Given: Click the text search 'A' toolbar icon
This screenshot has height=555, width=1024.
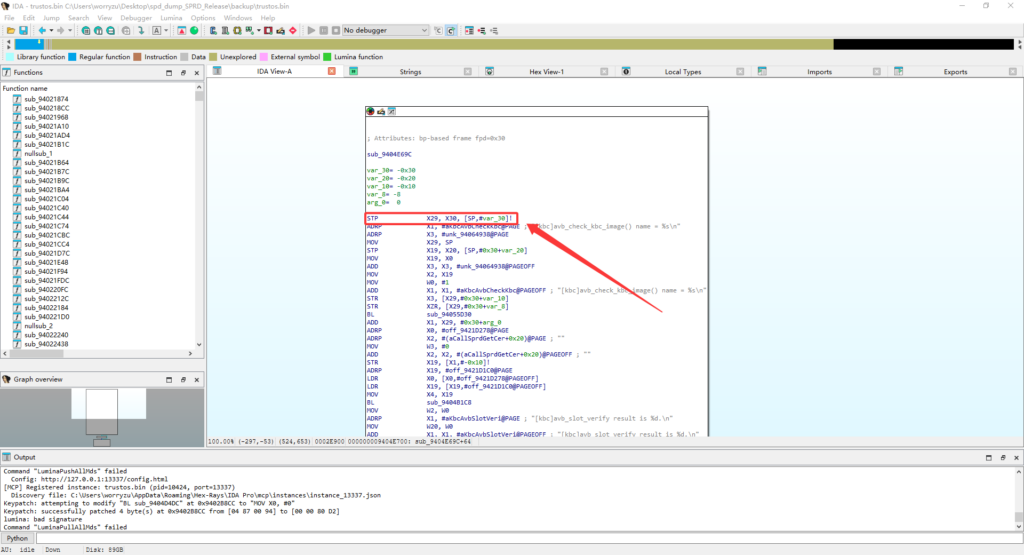Looking at the screenshot, I should (157, 30).
